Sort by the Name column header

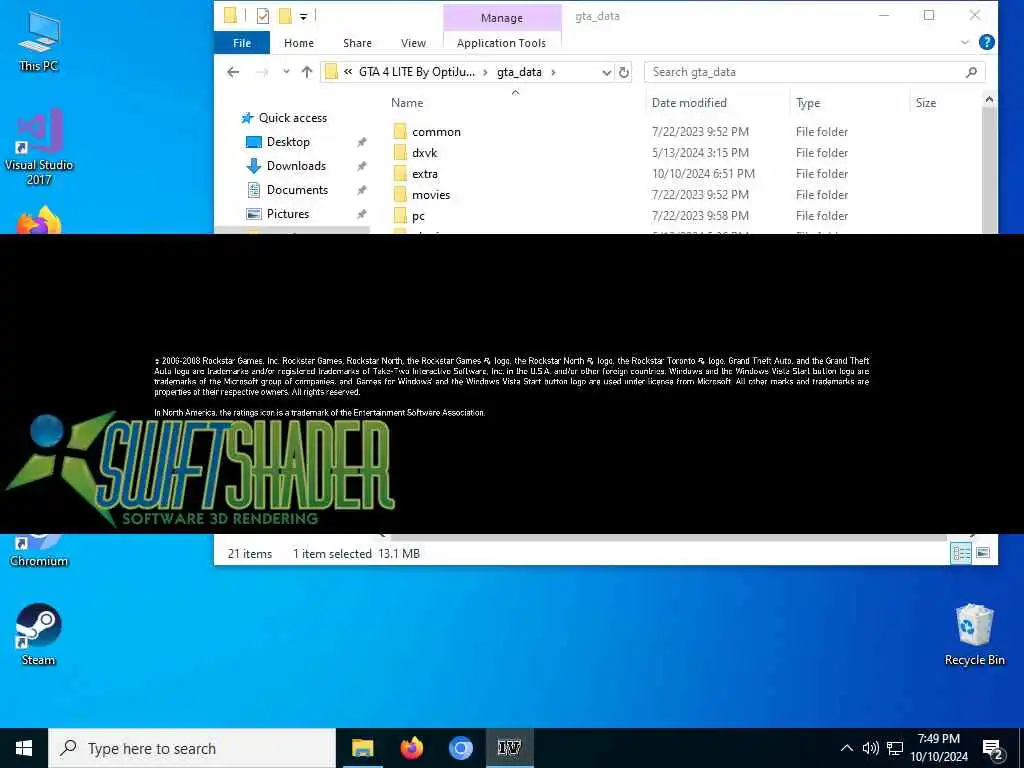[x=407, y=103]
